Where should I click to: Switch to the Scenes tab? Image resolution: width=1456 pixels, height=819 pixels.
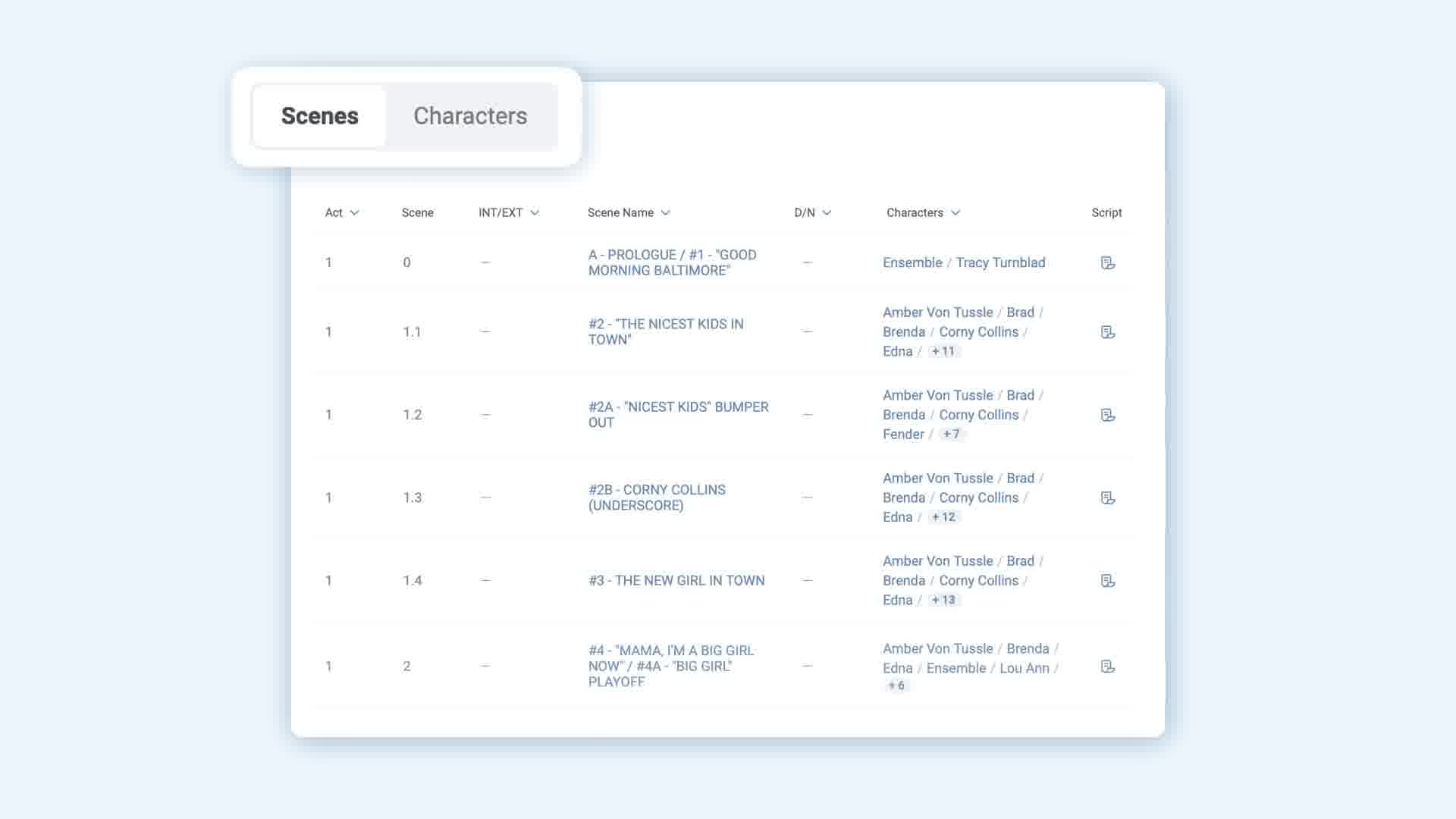pos(319,116)
